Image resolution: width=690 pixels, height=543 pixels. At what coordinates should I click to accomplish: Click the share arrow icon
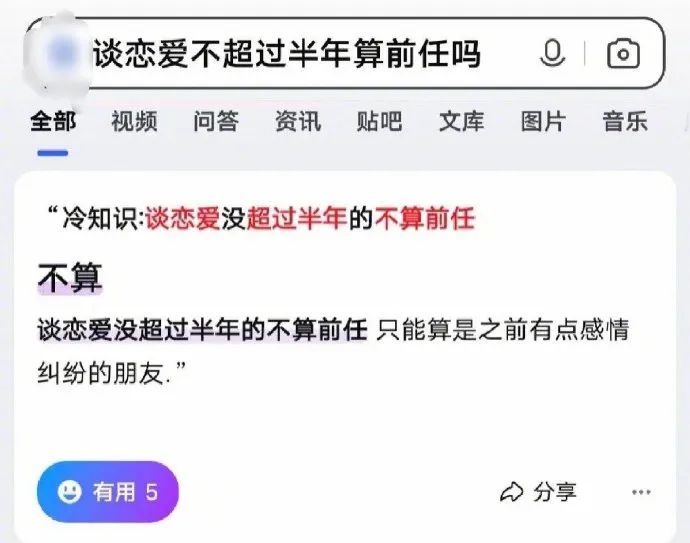point(512,492)
